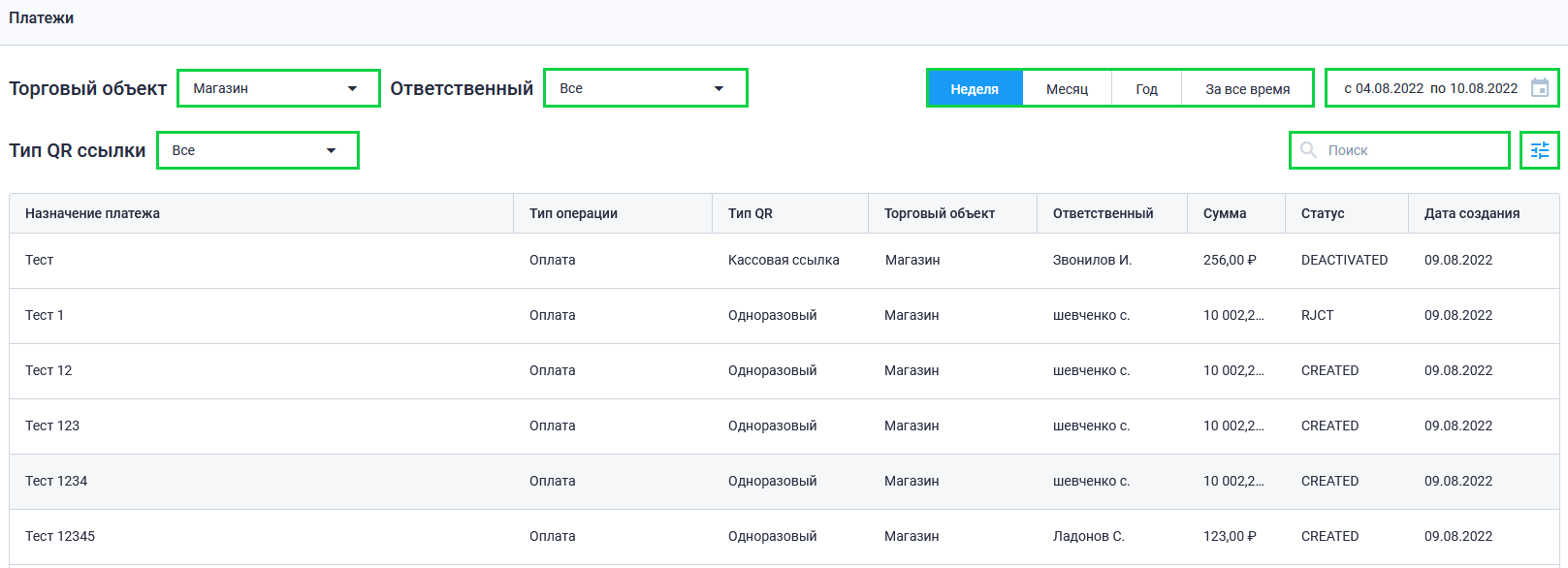Screen dimensions: 1568x568
Task: Sort by Статус column header
Action: click(x=1323, y=213)
